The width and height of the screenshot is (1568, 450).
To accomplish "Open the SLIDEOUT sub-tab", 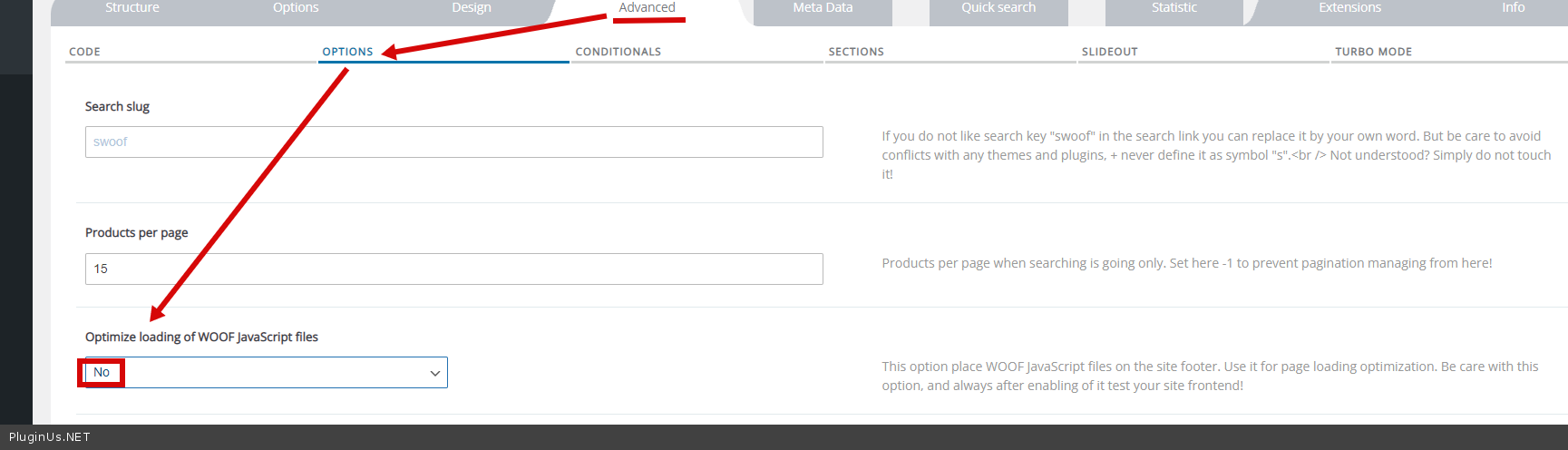I will pyautogui.click(x=1109, y=52).
